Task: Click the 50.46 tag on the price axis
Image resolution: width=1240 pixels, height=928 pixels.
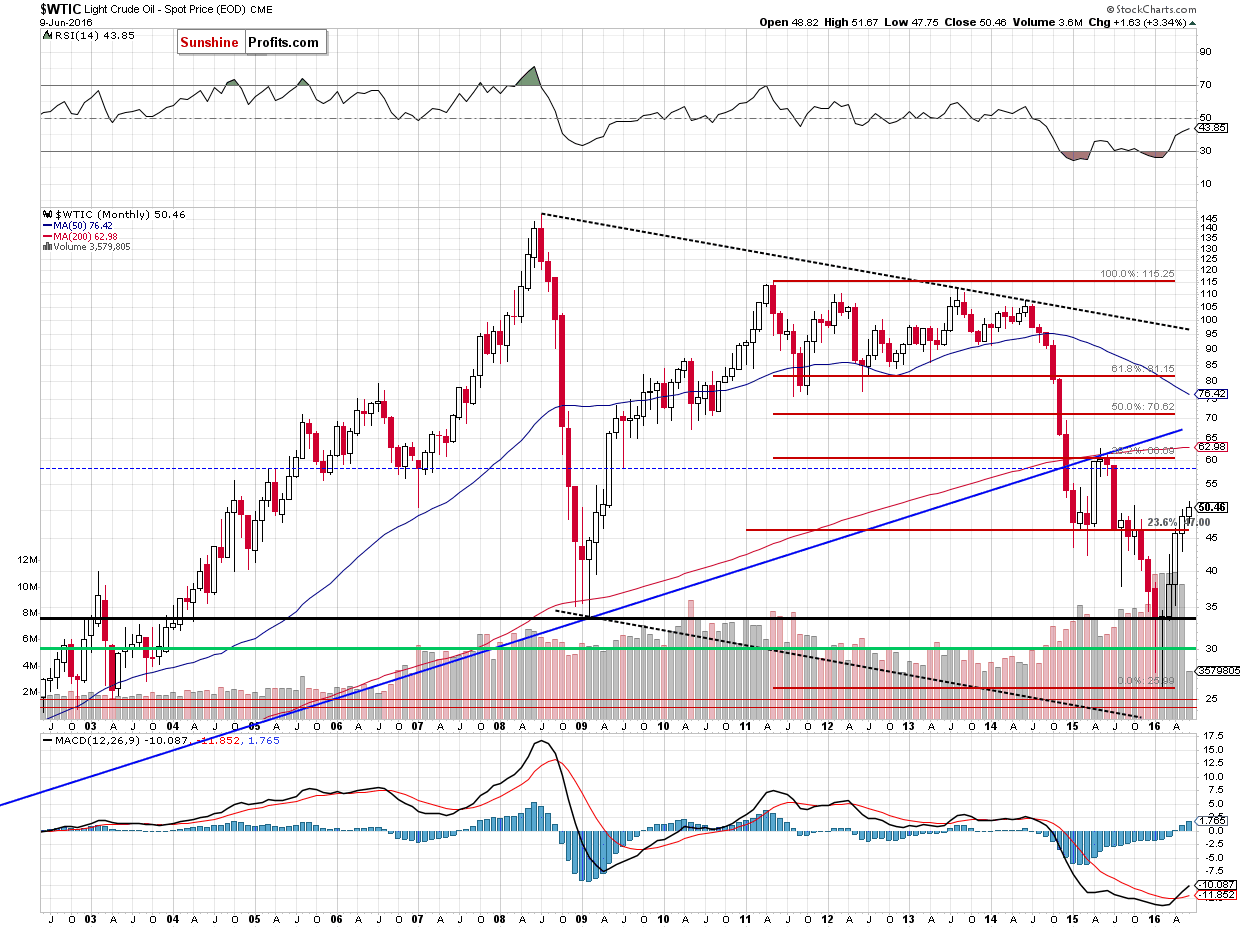Action: click(1213, 507)
